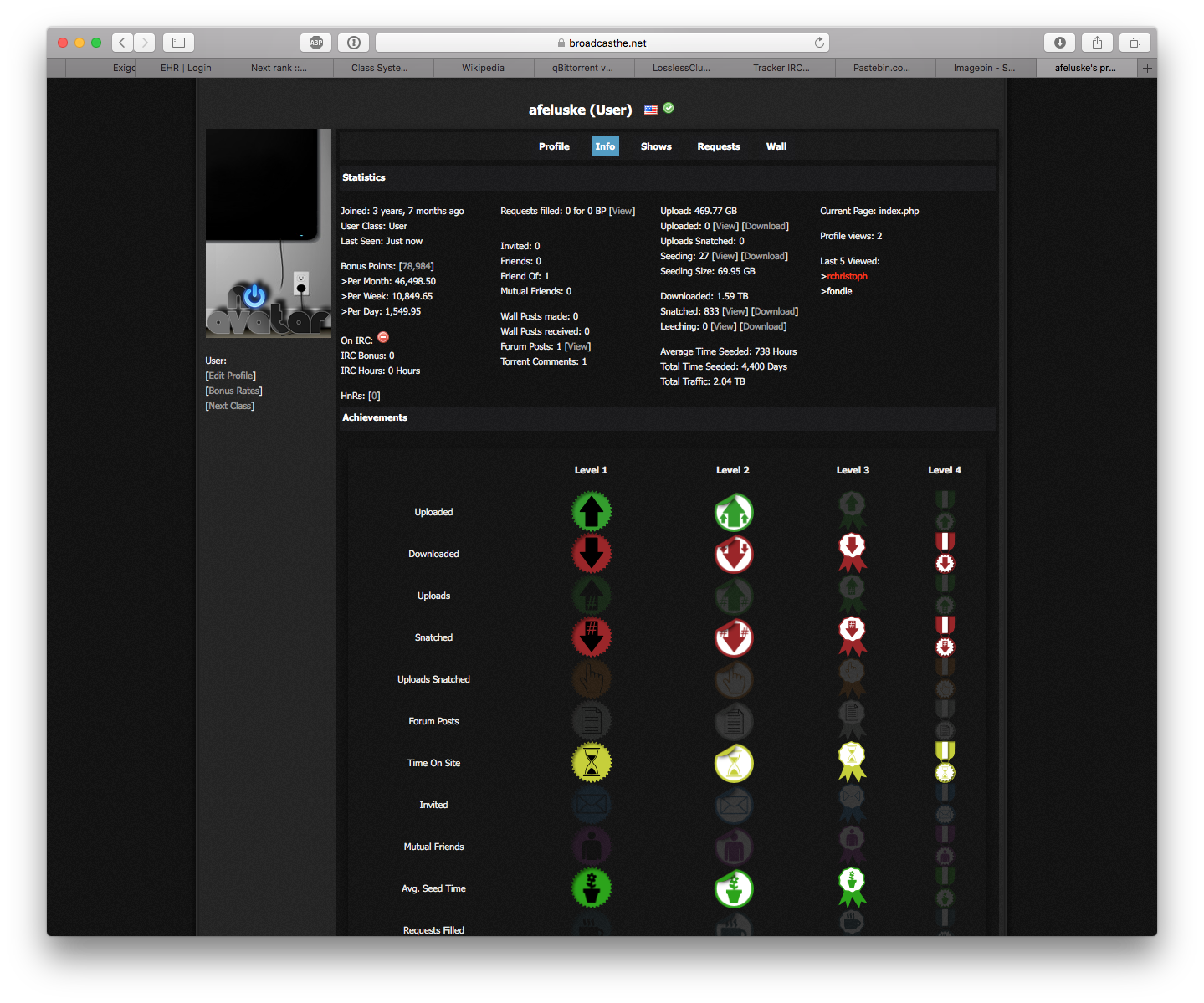Focus the broadcasthe.net address bar
The width and height of the screenshot is (1204, 1003).
pyautogui.click(x=602, y=43)
